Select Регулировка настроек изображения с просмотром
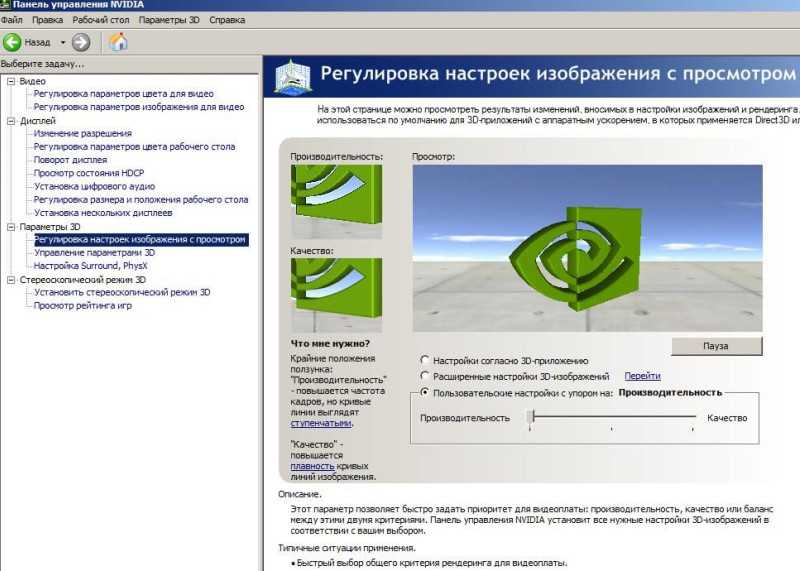 click(141, 240)
